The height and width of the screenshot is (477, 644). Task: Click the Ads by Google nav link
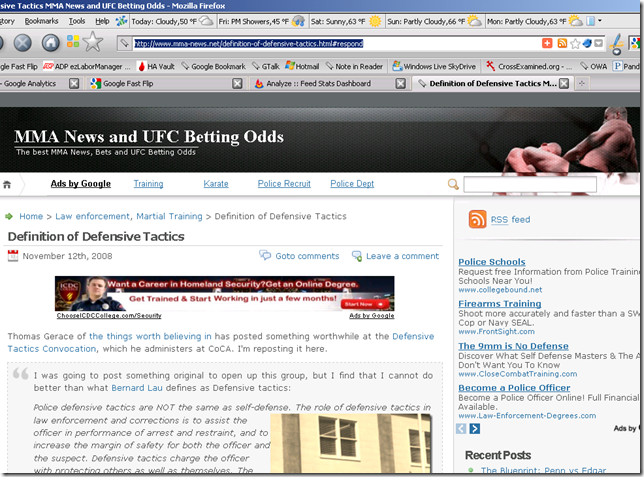point(80,184)
